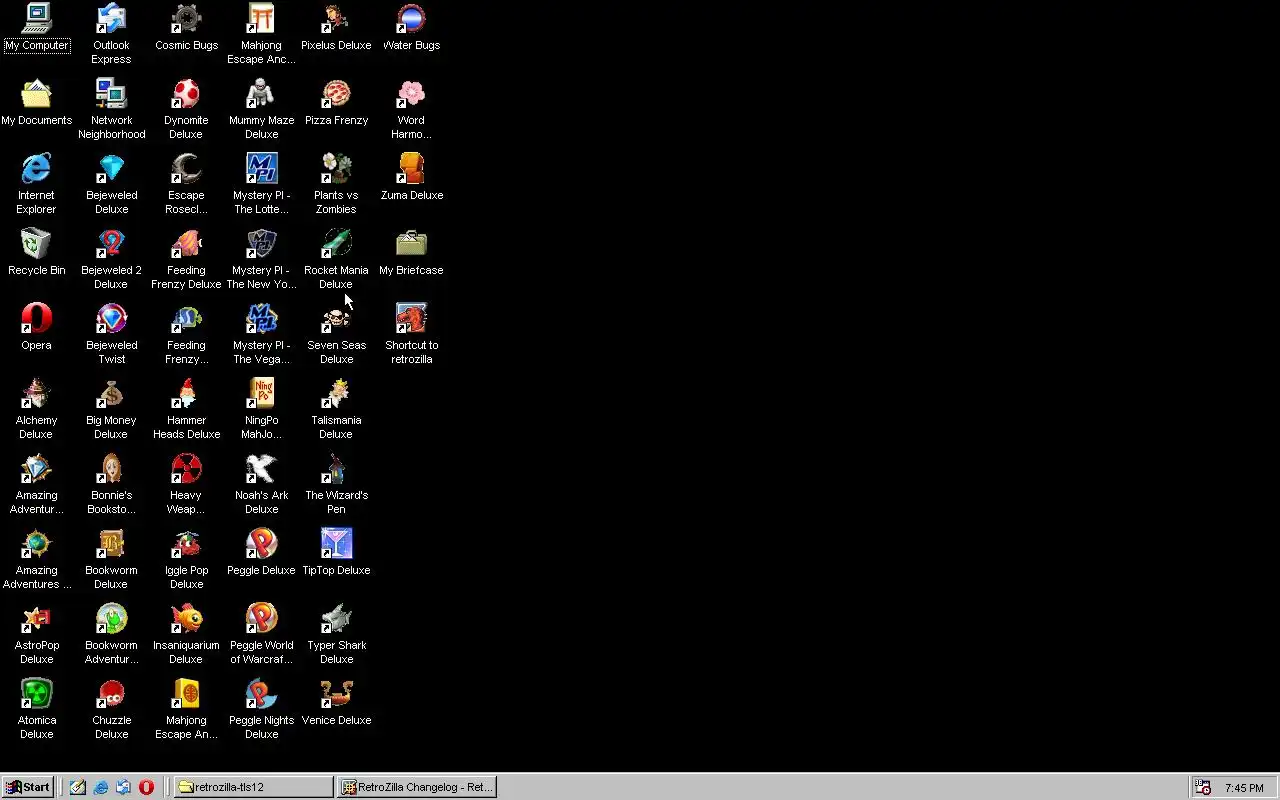
Task: Open the Start menu
Action: click(28, 787)
